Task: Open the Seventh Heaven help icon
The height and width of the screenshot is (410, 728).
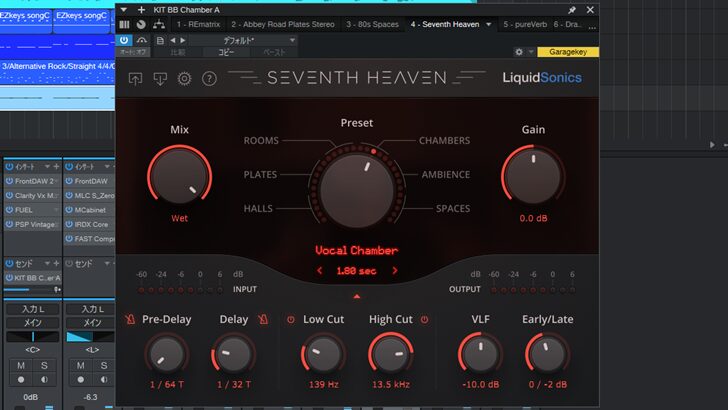Action: (x=209, y=78)
